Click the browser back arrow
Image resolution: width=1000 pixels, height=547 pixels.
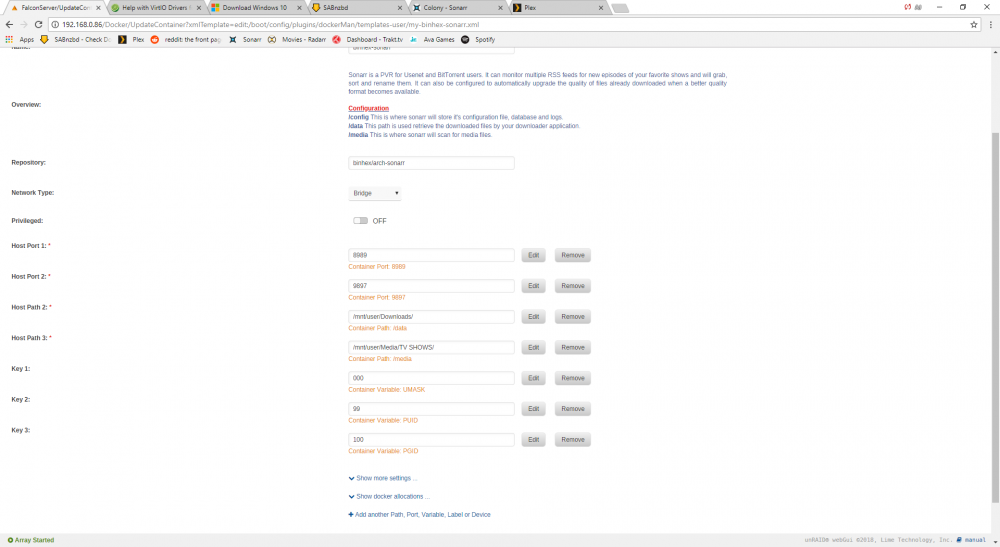click(x=9, y=24)
